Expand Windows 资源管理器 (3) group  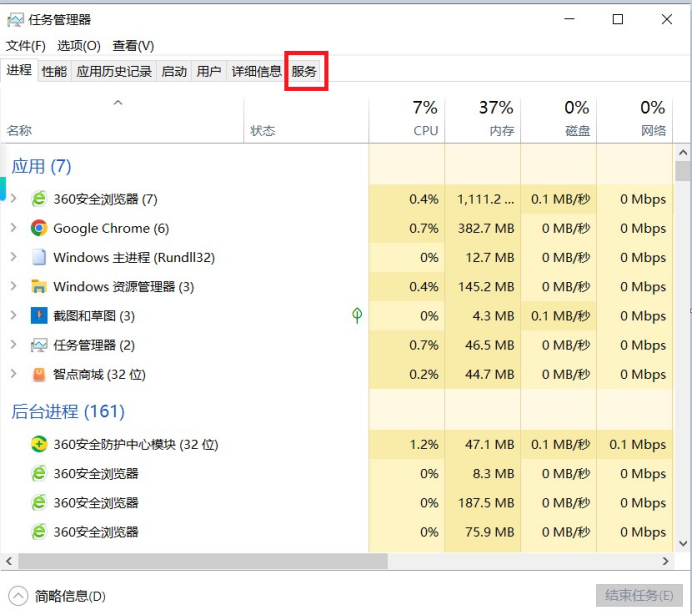pos(14,286)
